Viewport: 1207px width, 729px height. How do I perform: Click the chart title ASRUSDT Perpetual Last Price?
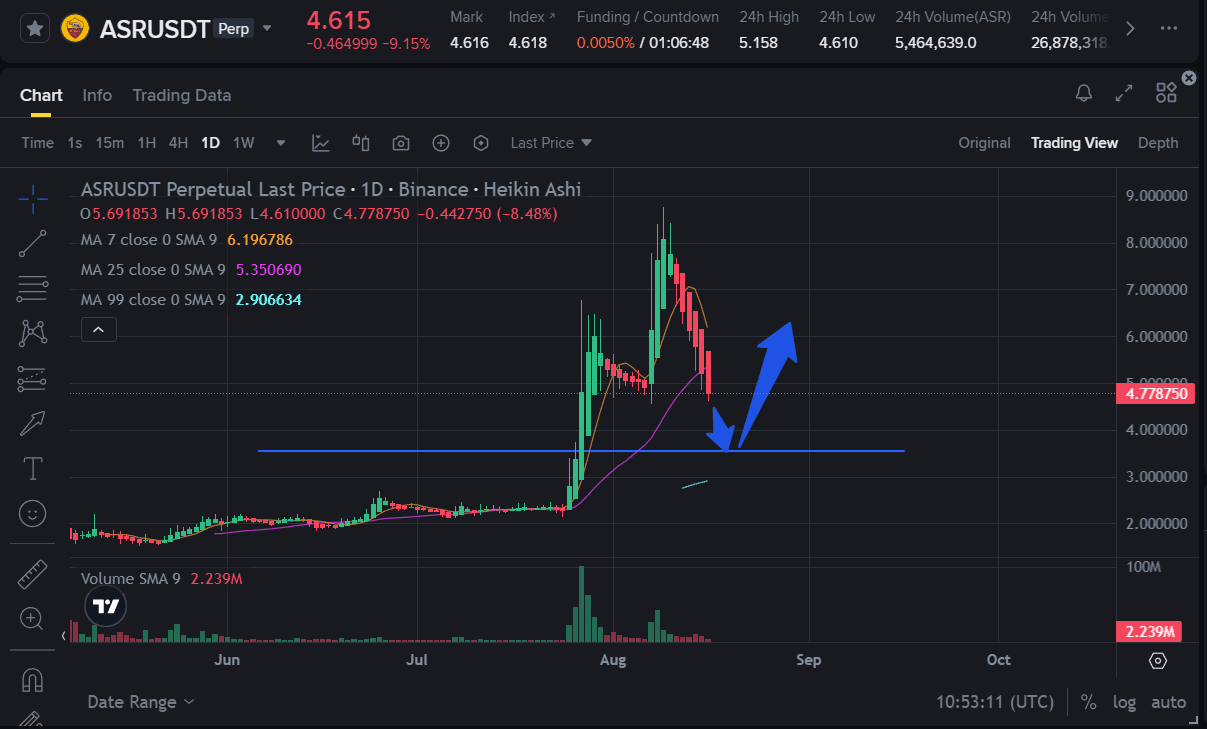point(213,189)
